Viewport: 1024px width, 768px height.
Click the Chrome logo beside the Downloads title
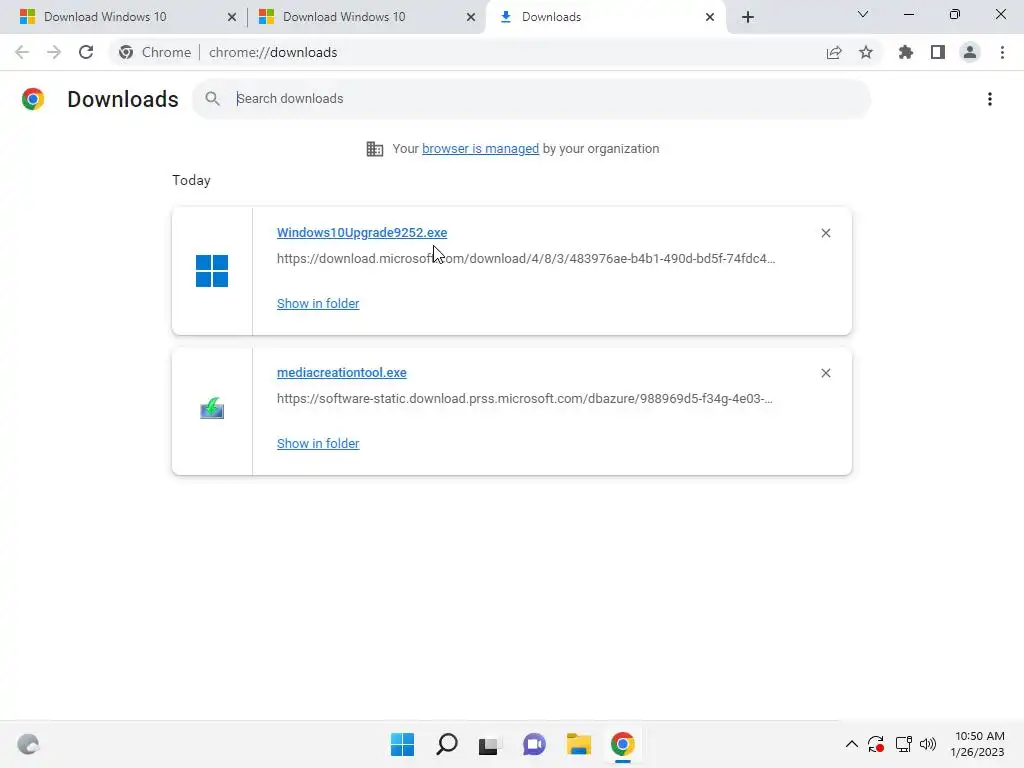[33, 99]
